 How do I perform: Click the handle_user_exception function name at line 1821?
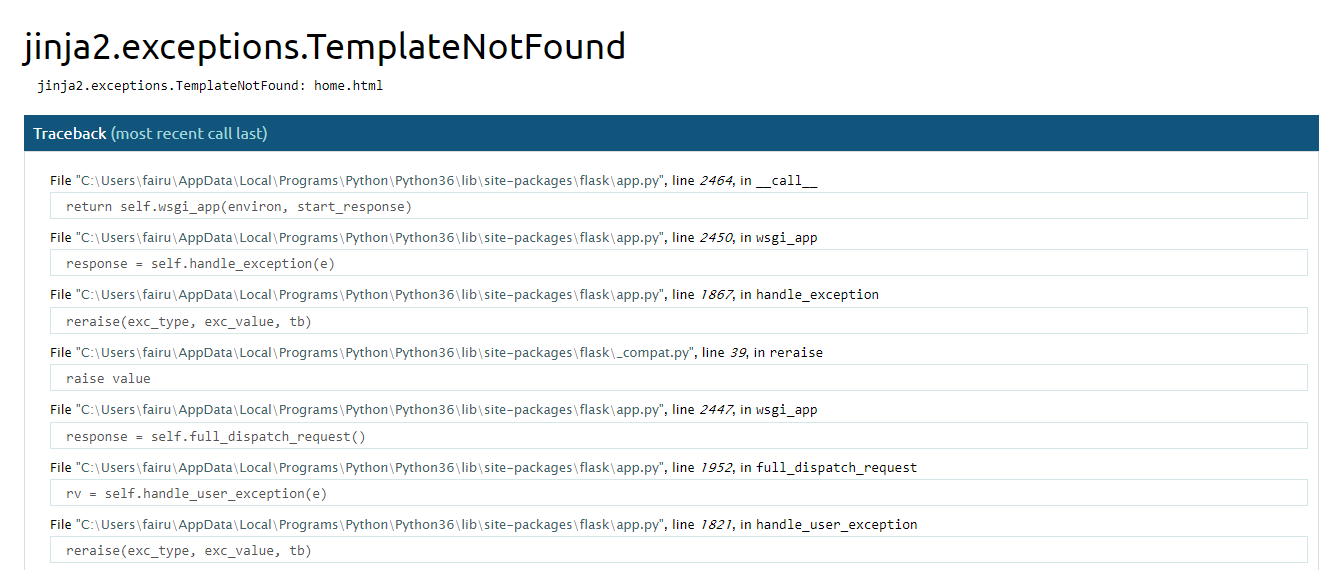(x=836, y=524)
